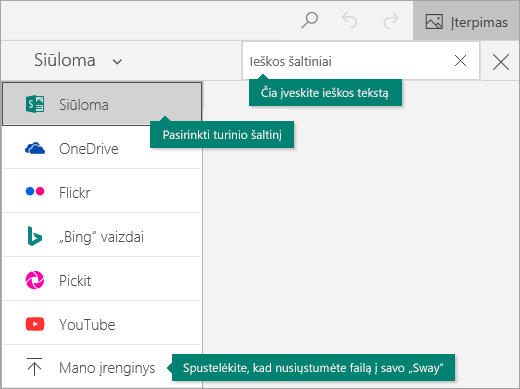Click the picture icon beside Įterpimas
This screenshot has height=389, width=520.
[434, 22]
